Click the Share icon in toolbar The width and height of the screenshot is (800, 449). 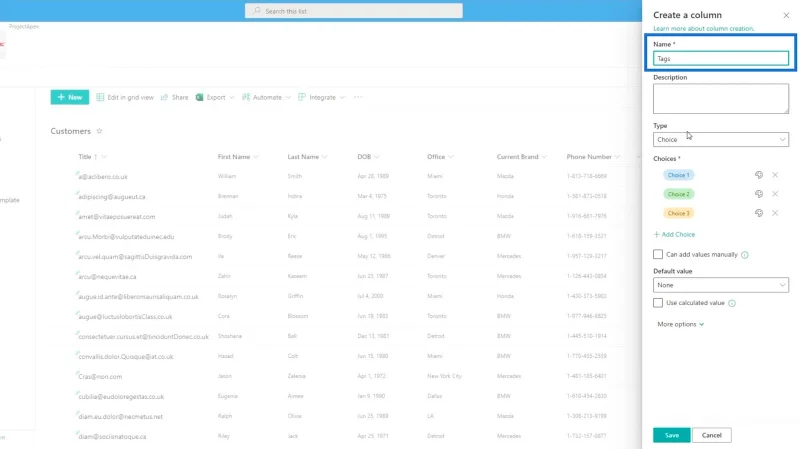pos(164,97)
